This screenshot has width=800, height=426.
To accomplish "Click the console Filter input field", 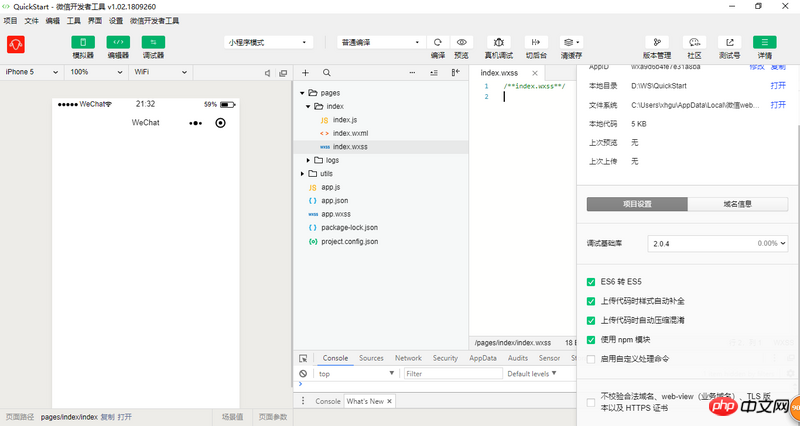I will 453,373.
